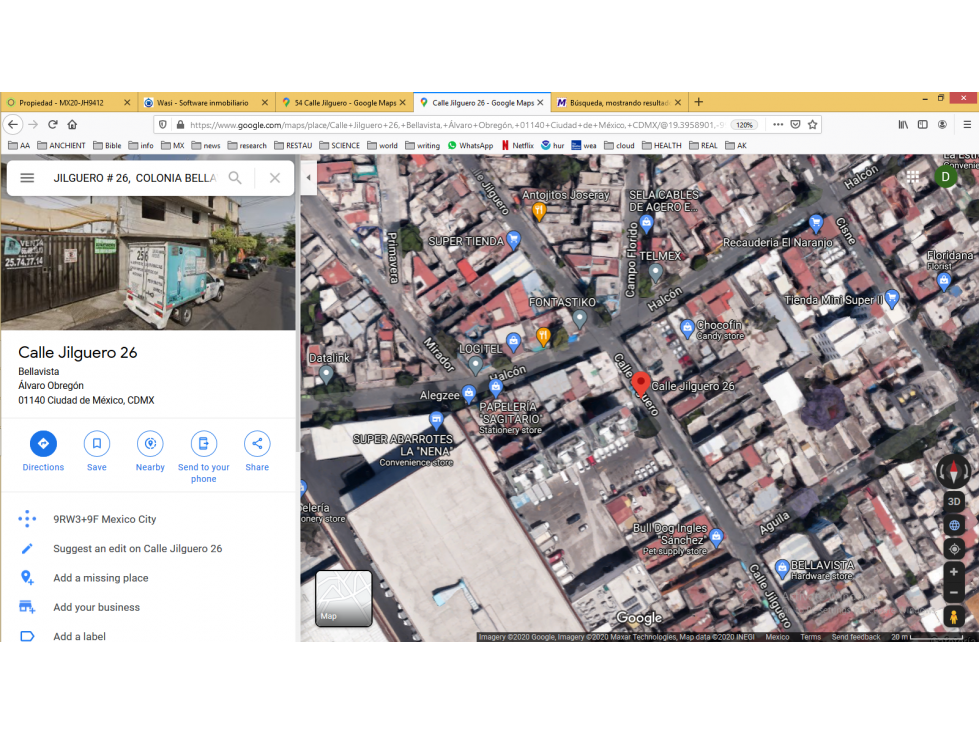Screen dimensions: 979x734
Task: Select the SUPER TIENDA store marker
Action: point(514,239)
